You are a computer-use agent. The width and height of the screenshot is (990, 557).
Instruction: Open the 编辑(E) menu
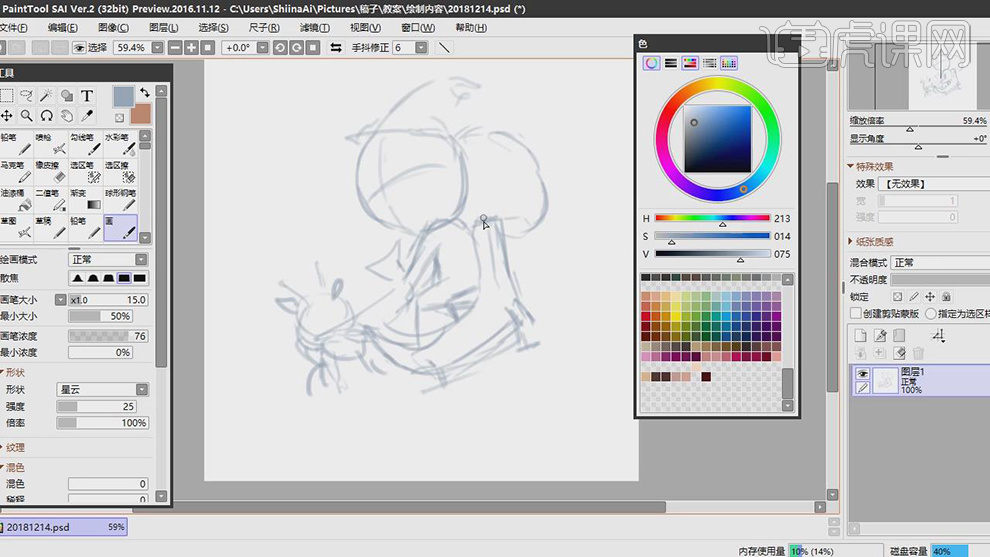63,28
